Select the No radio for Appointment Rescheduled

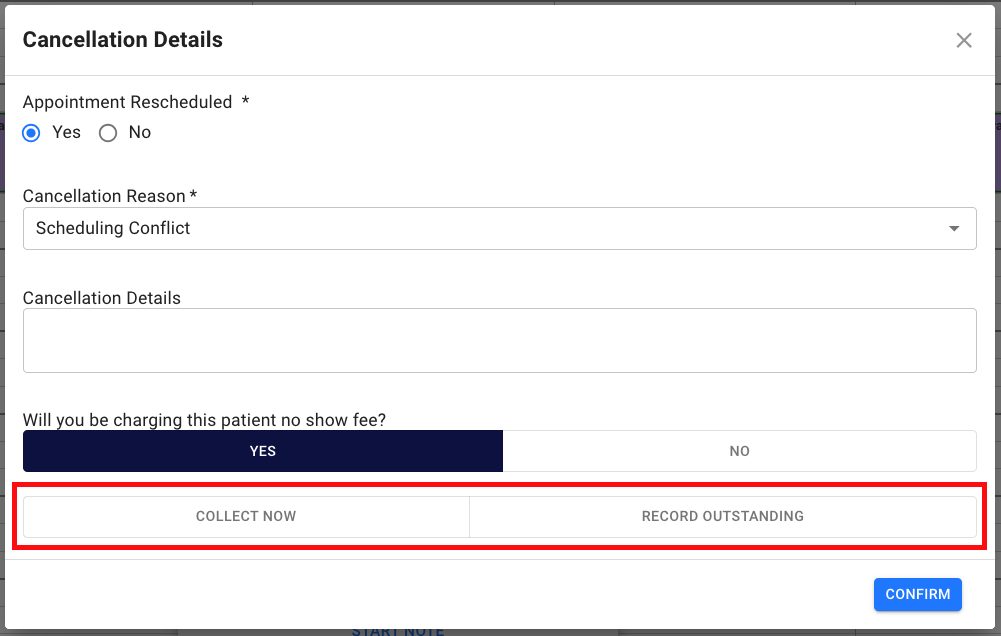108,133
